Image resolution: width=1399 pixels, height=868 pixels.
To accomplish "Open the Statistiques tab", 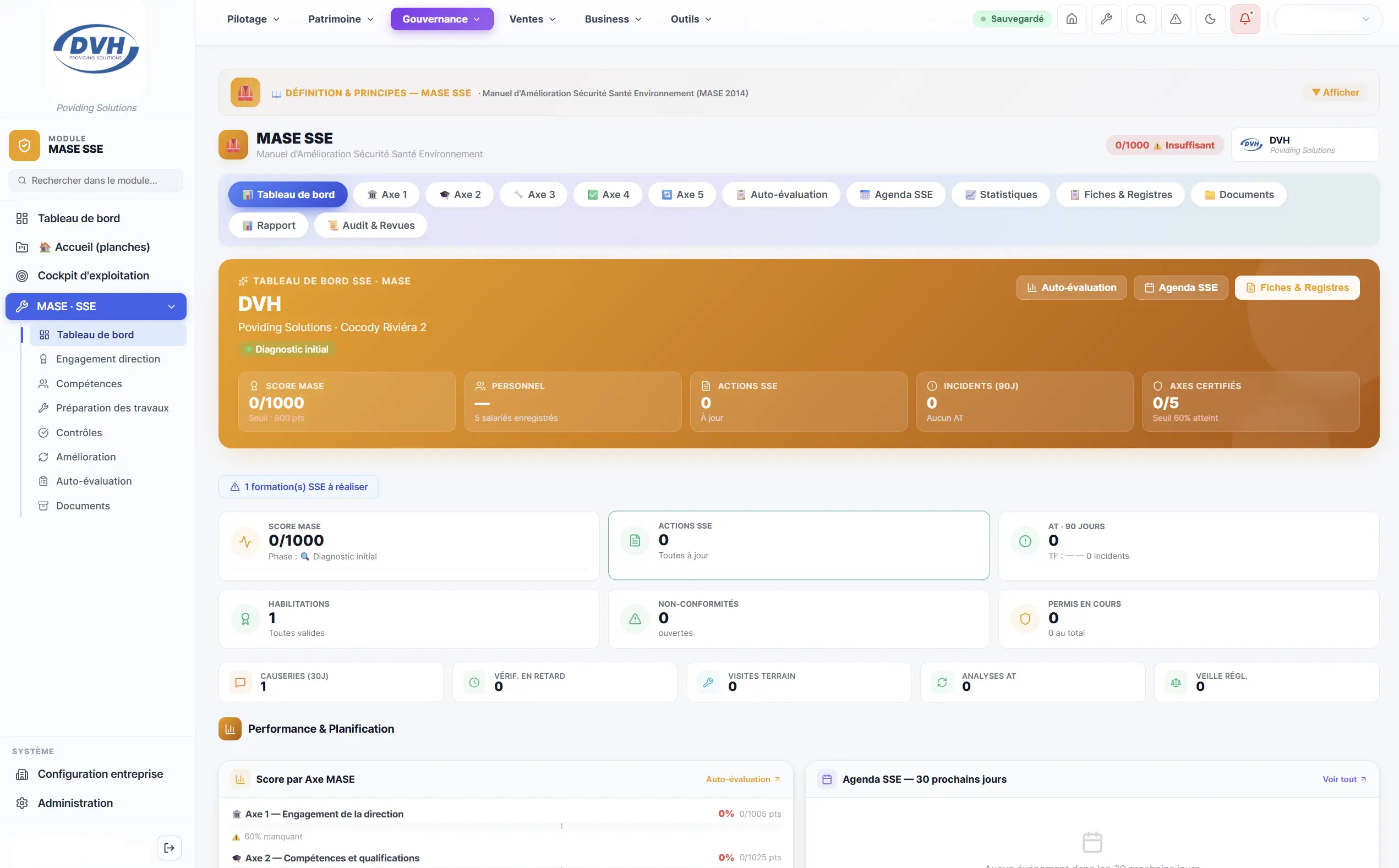I will [x=1001, y=195].
